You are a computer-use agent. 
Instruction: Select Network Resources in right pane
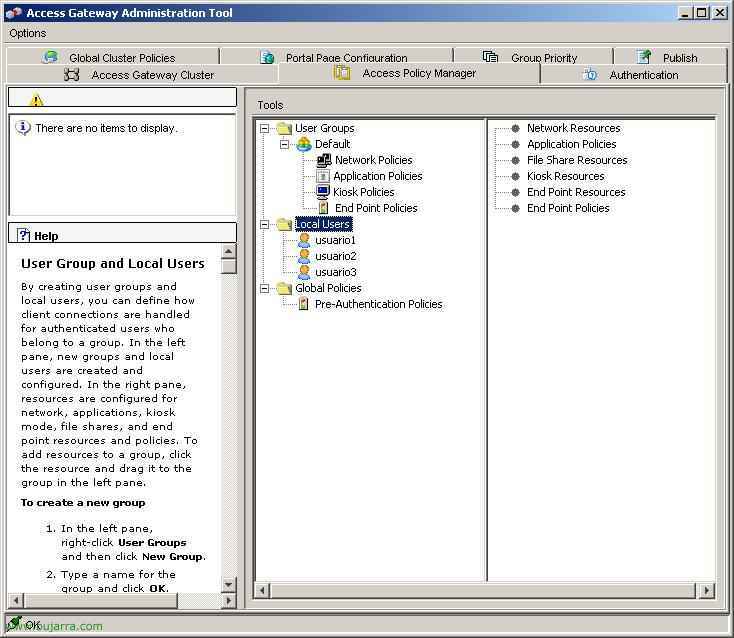(573, 128)
